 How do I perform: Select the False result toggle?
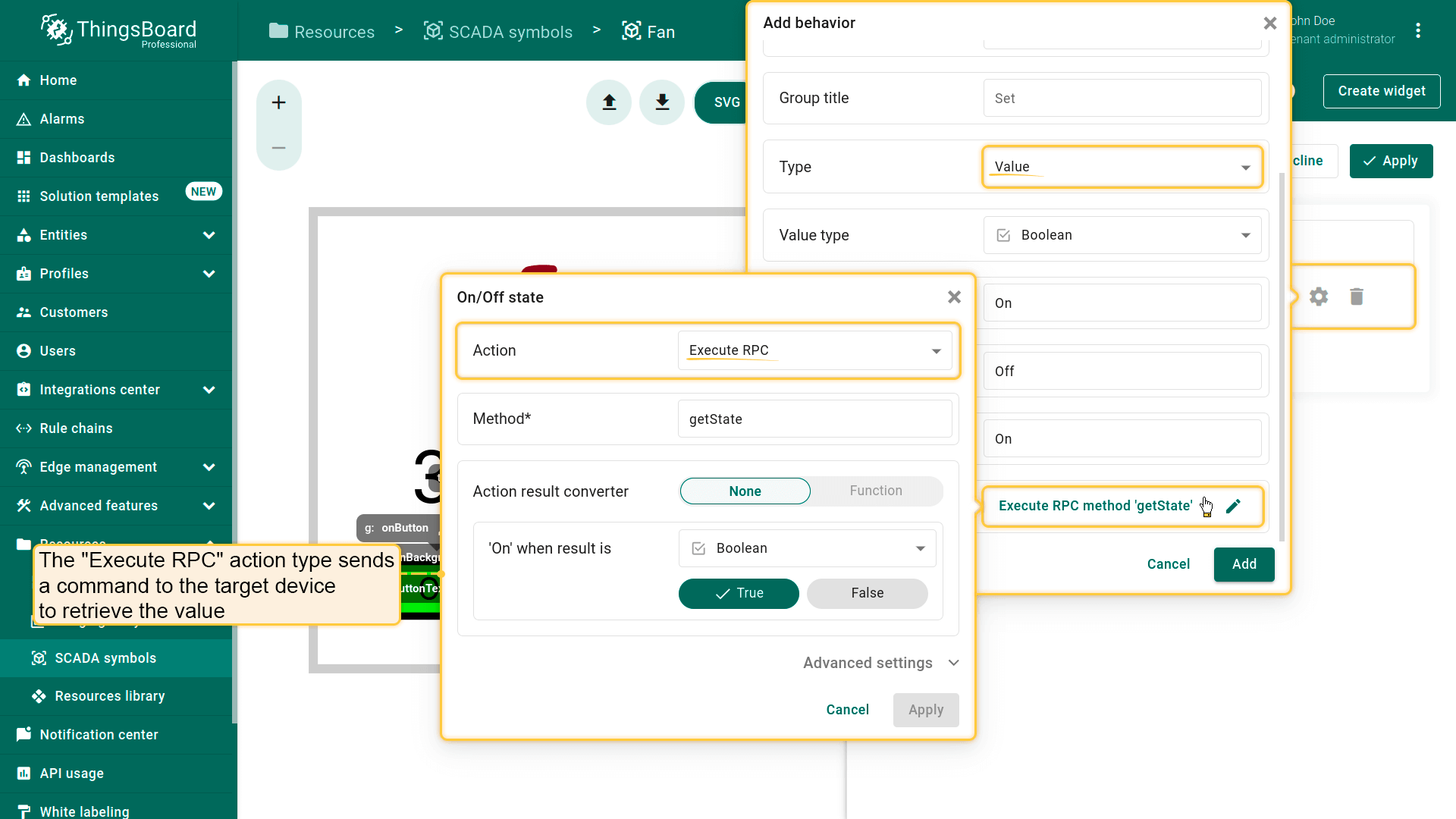click(867, 593)
